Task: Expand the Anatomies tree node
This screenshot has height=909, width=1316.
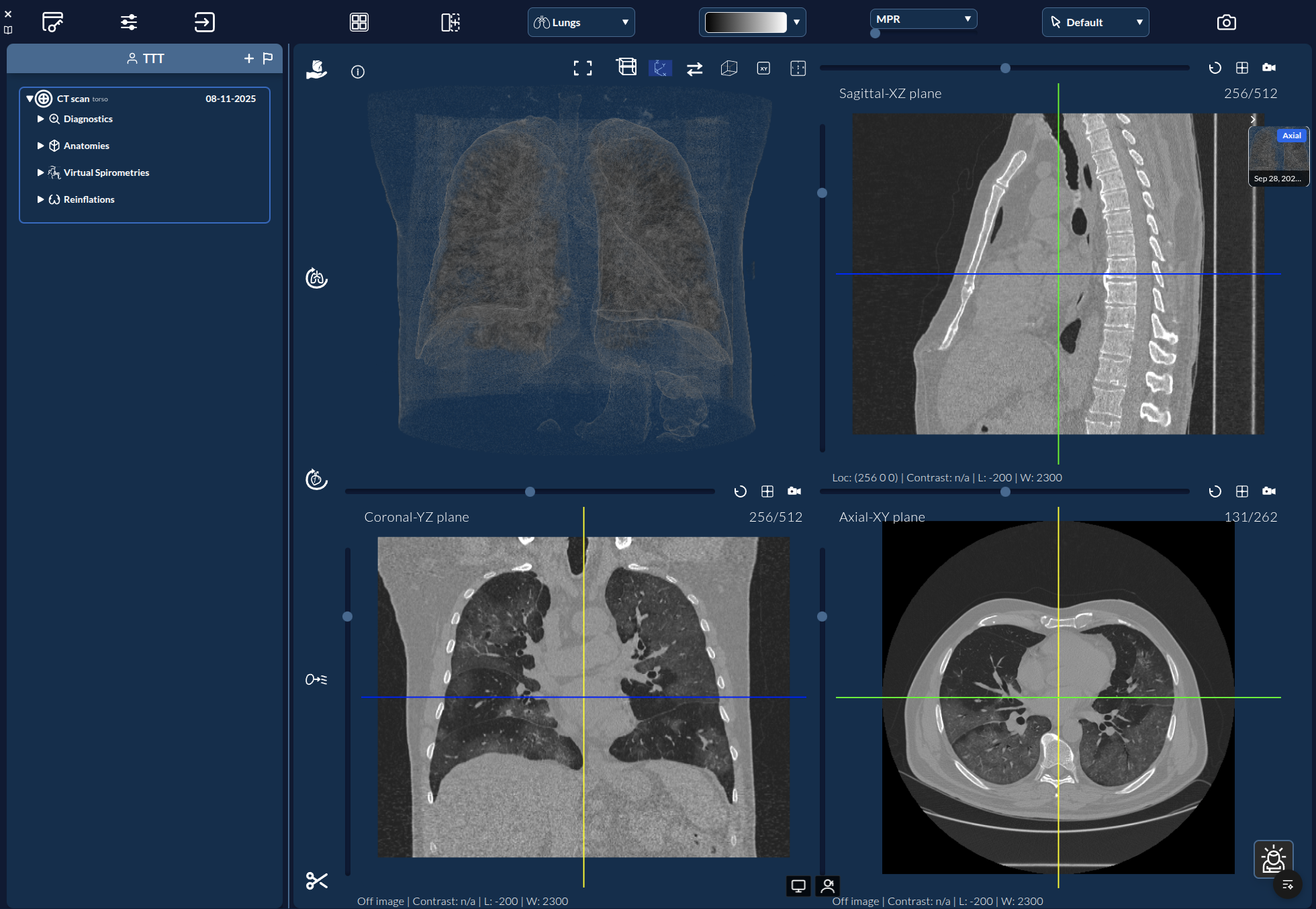Action: click(40, 146)
